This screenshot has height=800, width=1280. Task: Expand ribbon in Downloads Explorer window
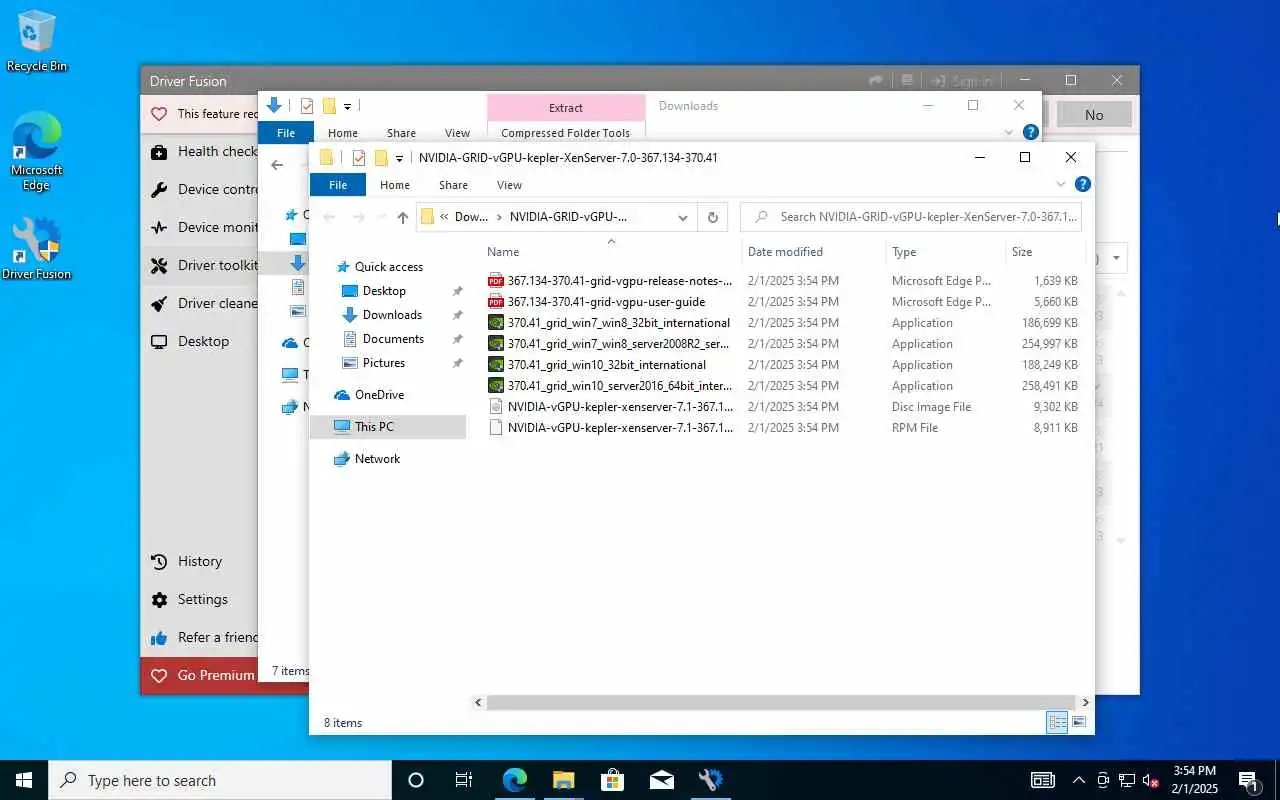(1008, 132)
